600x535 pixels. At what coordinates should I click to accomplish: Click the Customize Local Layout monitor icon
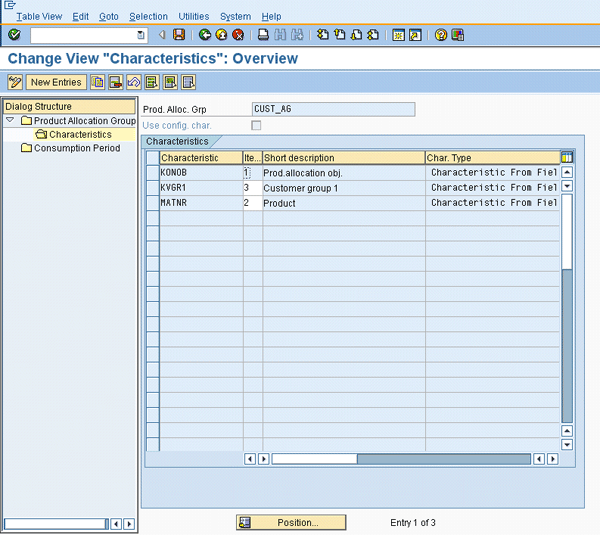coord(458,35)
